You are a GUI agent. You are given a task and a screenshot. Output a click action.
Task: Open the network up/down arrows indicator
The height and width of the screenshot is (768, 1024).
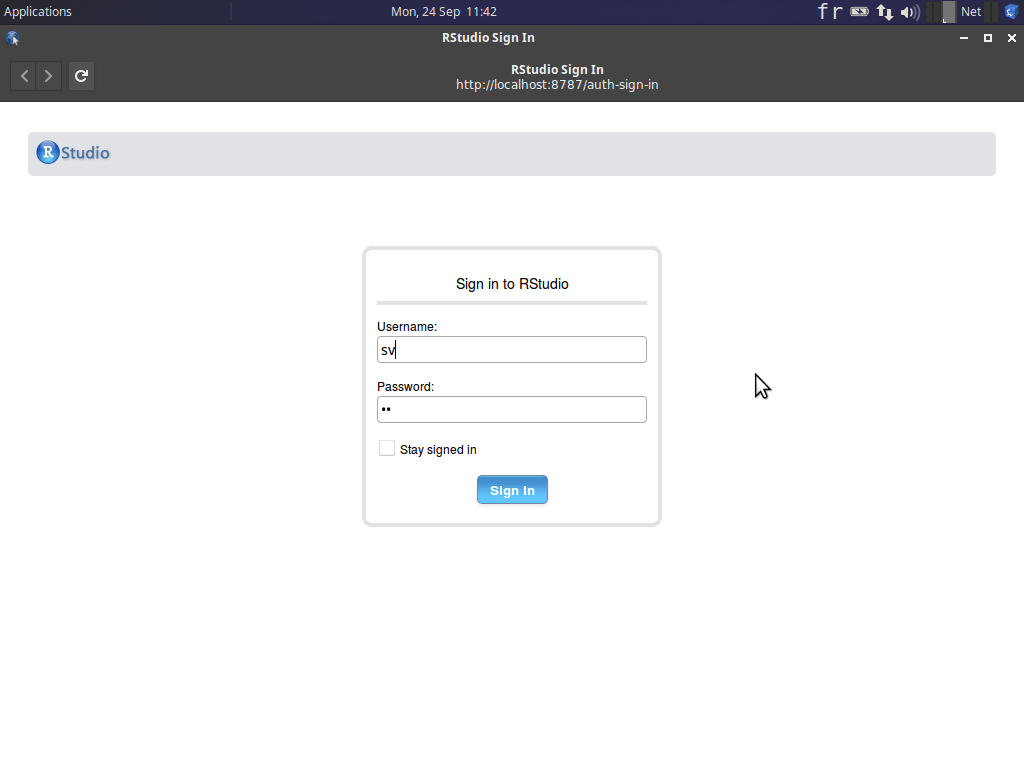[x=884, y=12]
